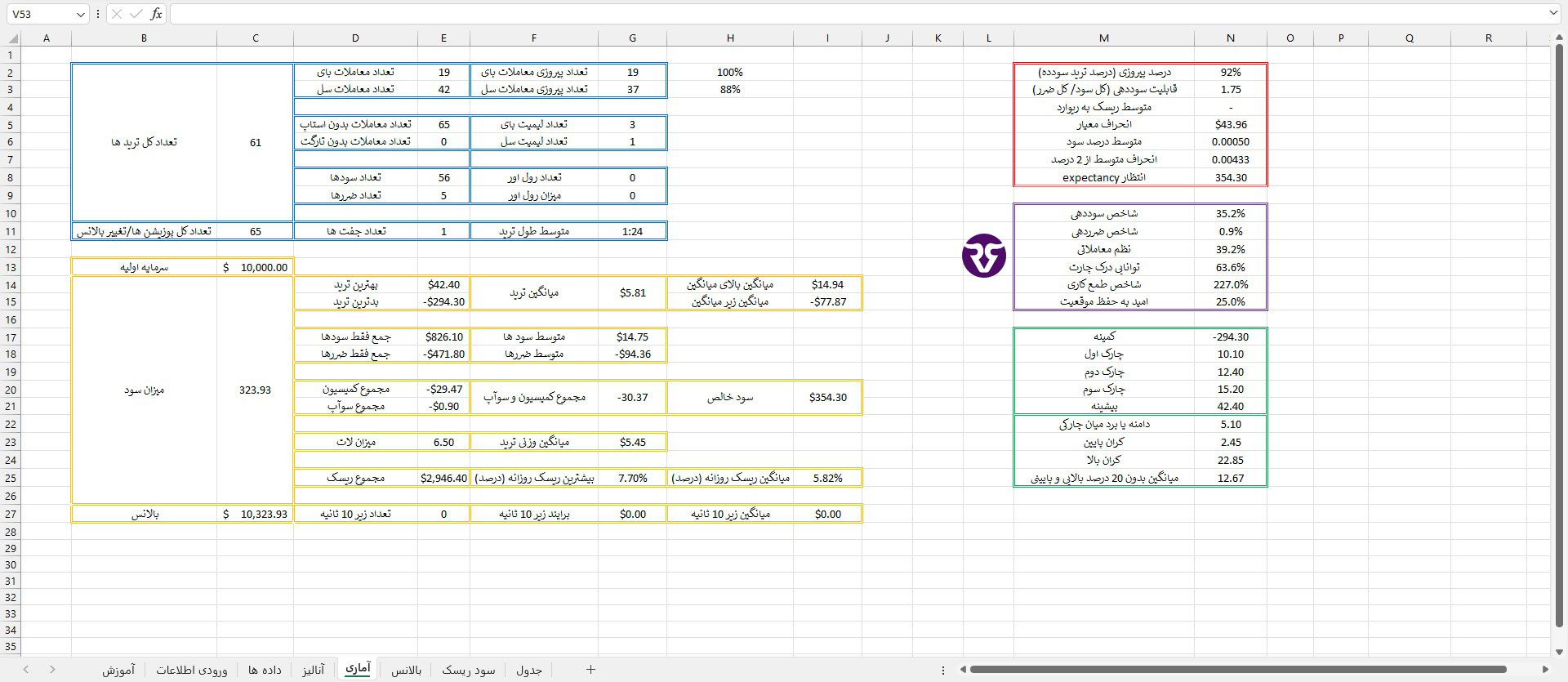Click the cell showing 63.6%
Screen dimensions: 1568x682
point(1231,267)
